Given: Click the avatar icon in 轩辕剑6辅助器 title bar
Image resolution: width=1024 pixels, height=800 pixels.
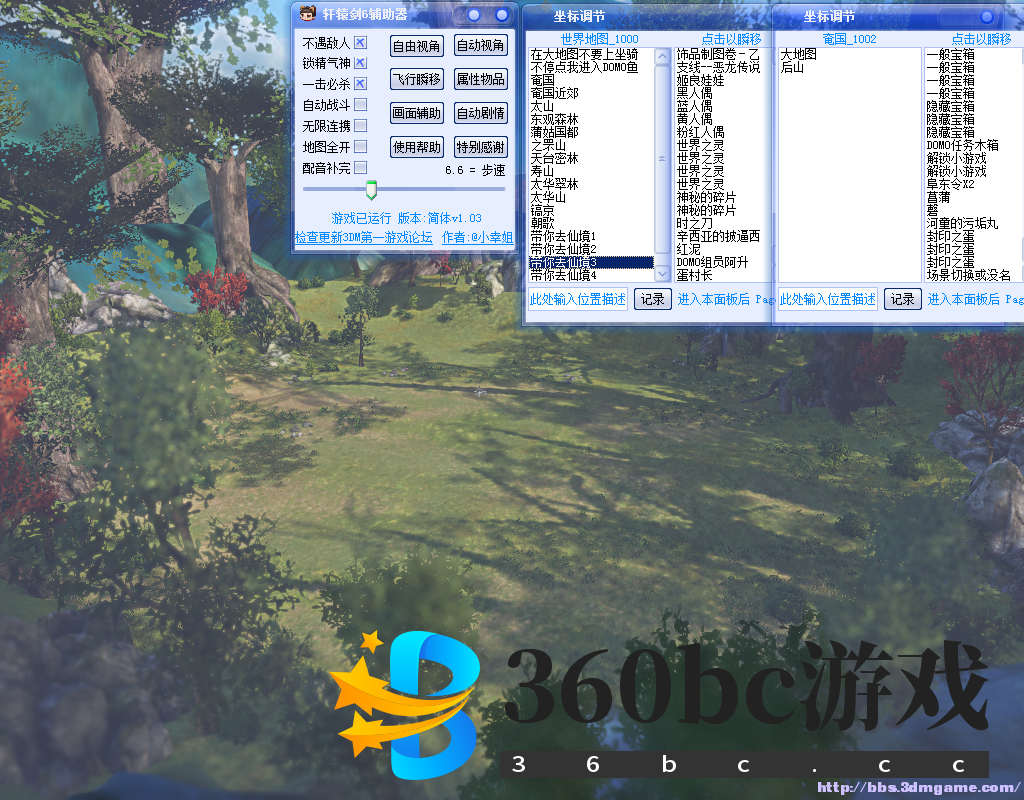Looking at the screenshot, I should point(307,14).
